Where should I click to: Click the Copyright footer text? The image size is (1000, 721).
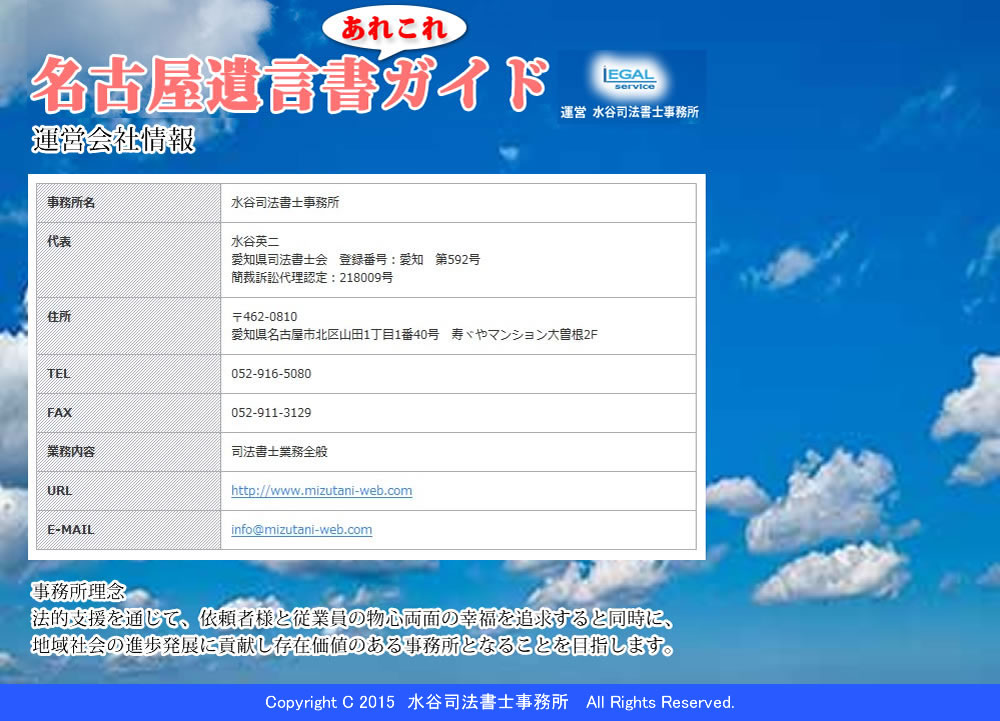coord(499,702)
